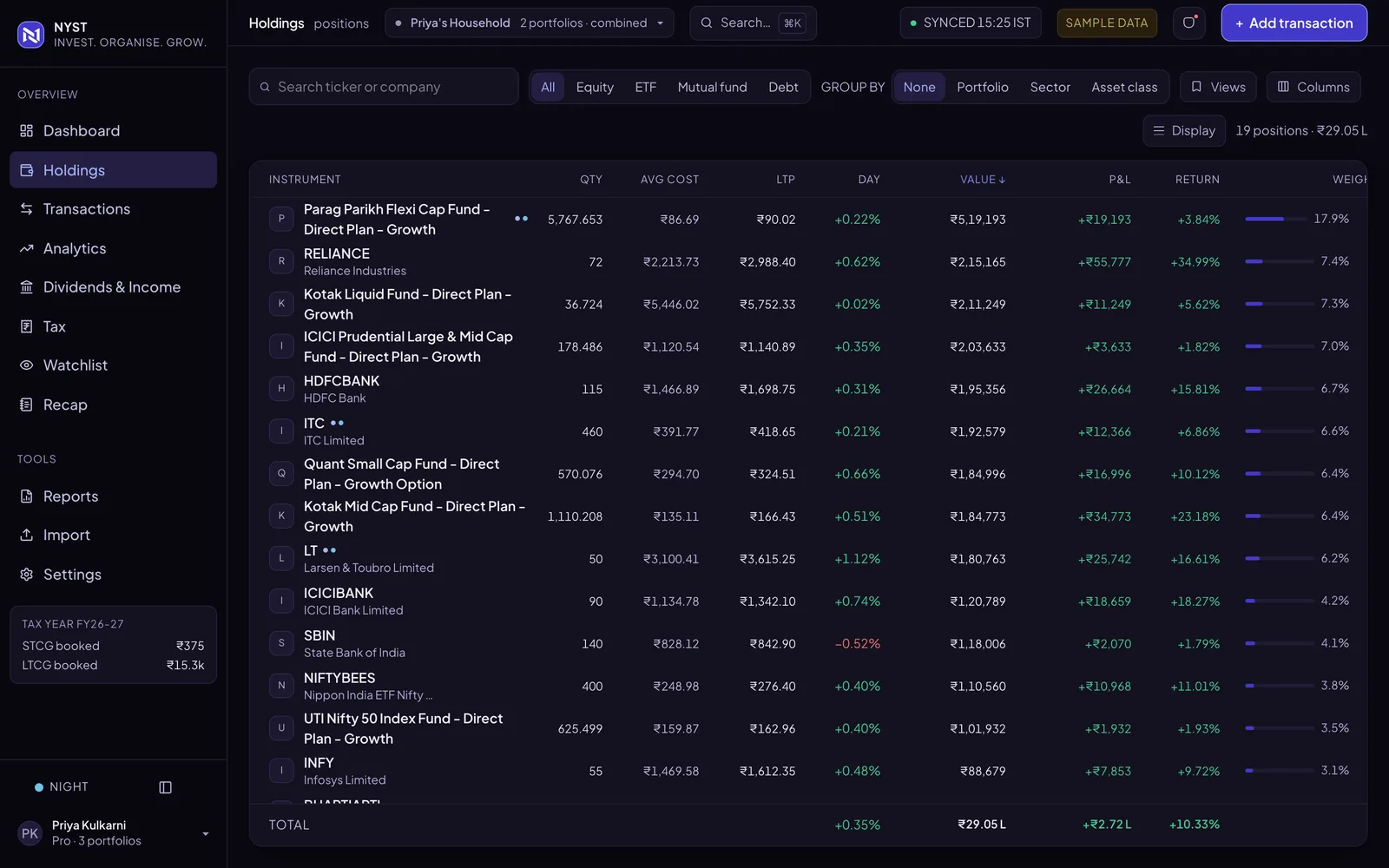Click the Add transaction button
Viewport: 1389px width, 868px height.
(x=1294, y=23)
